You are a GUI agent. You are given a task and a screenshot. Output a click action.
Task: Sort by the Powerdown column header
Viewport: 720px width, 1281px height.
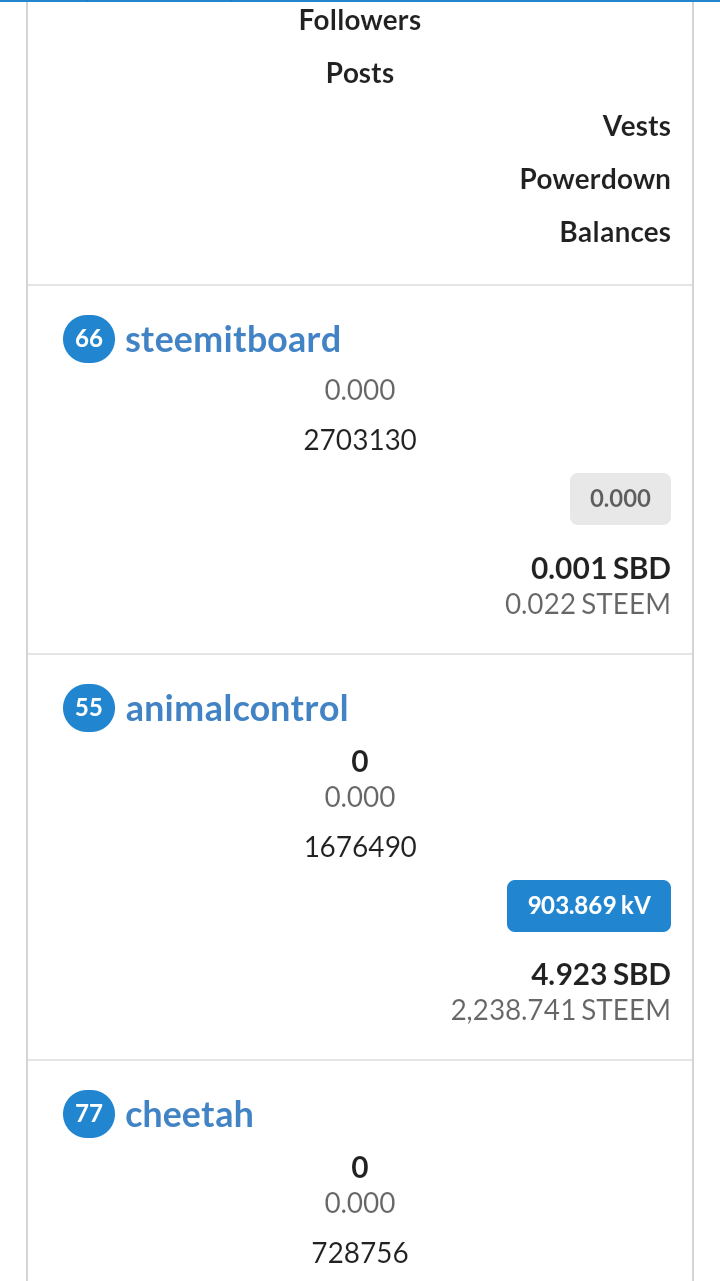tap(595, 179)
